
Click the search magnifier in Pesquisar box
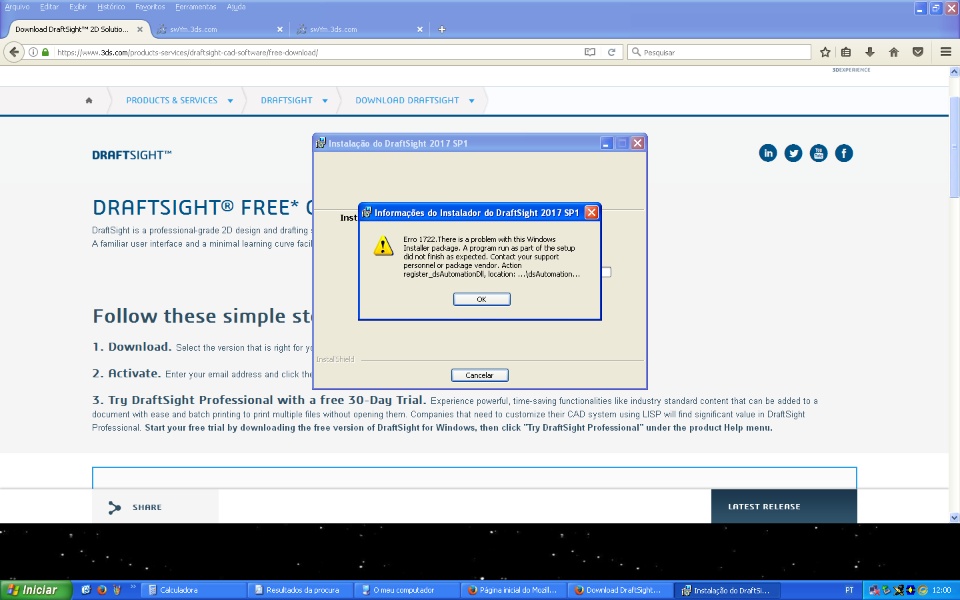(636, 52)
